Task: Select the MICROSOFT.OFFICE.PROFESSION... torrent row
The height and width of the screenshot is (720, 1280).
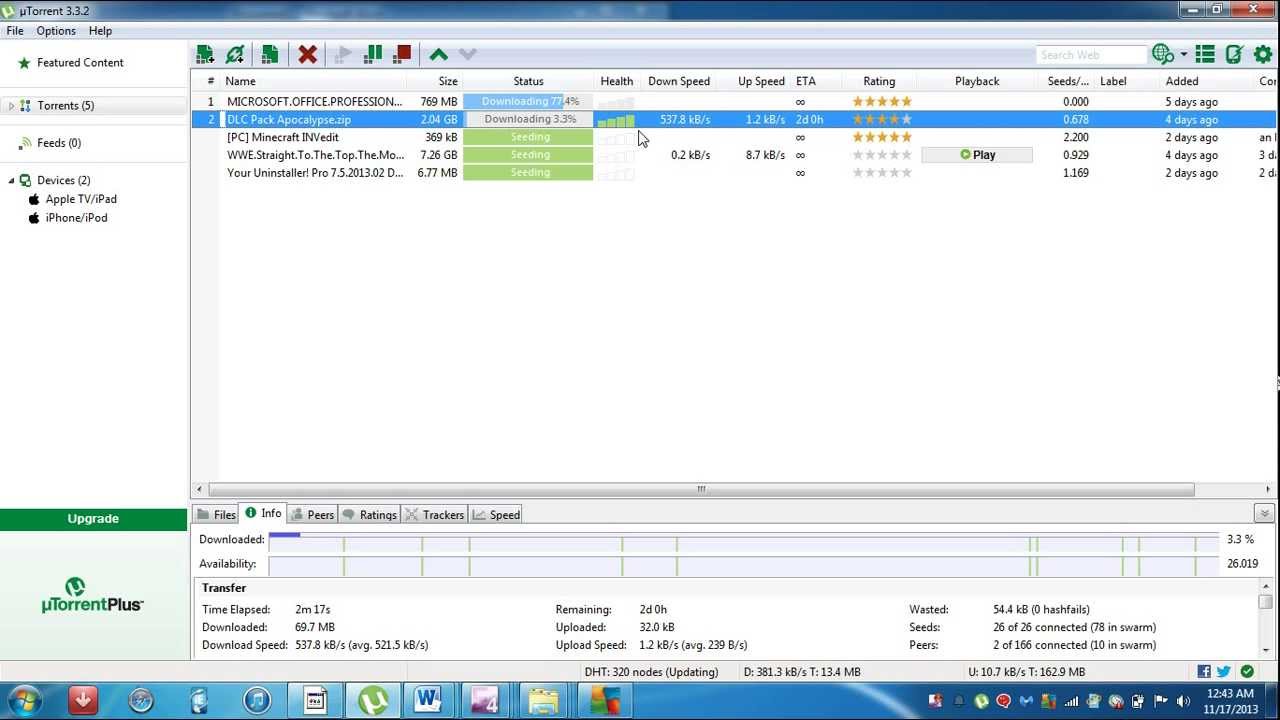Action: click(x=734, y=102)
